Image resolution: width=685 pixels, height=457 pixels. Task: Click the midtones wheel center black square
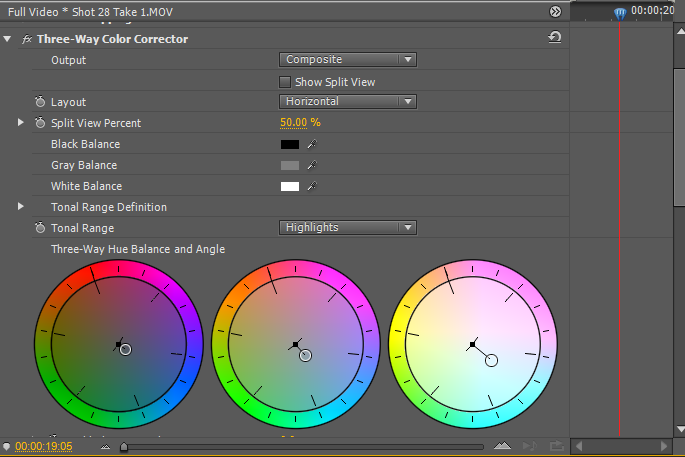[x=296, y=345]
